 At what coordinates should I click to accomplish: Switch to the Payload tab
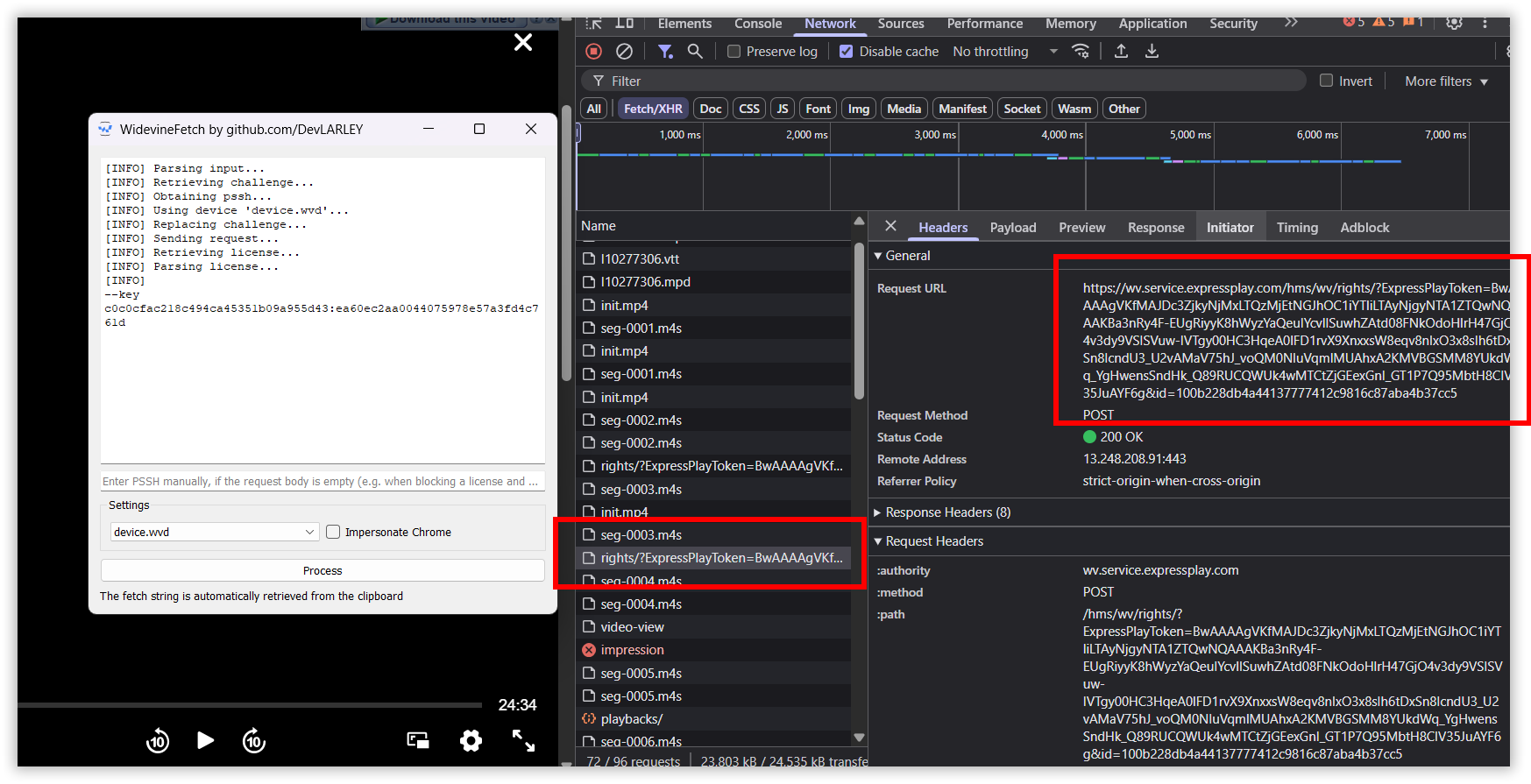[1012, 228]
